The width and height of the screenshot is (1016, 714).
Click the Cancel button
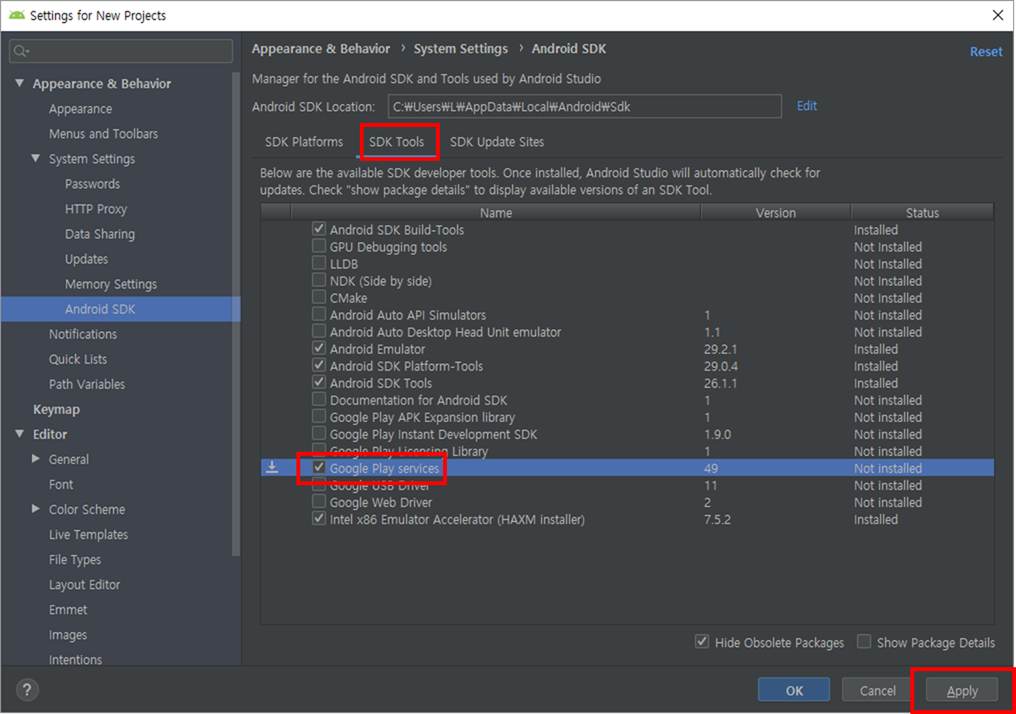(x=877, y=691)
